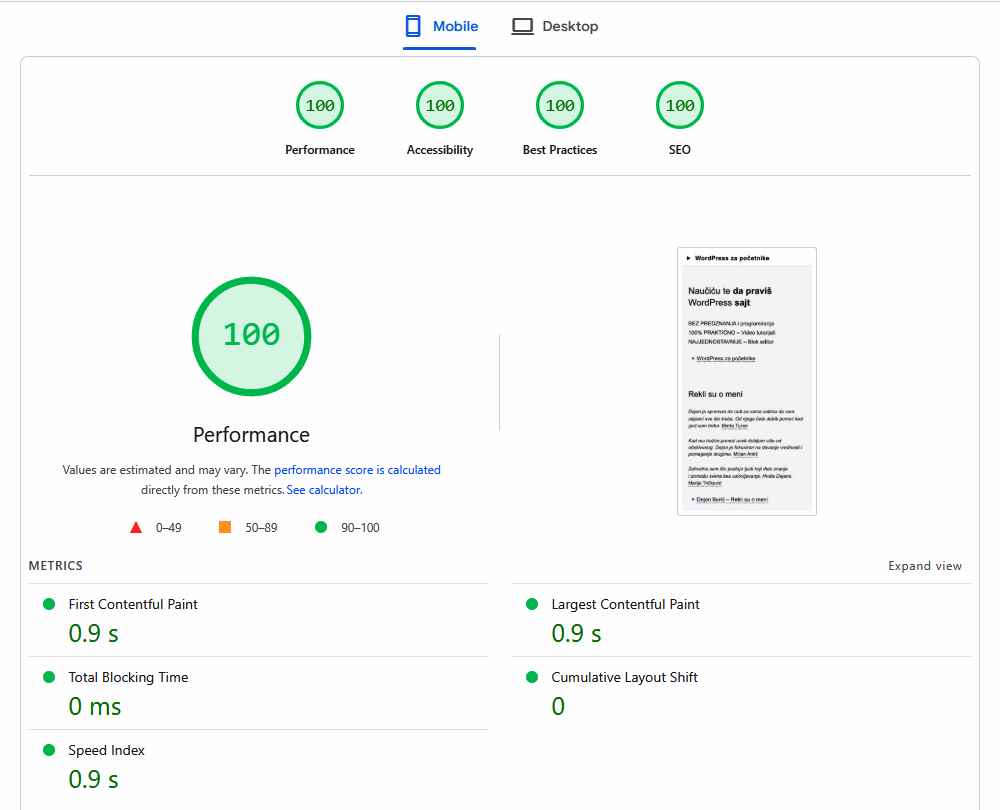Image resolution: width=1000 pixels, height=810 pixels.
Task: Click the desktop monitor icon
Action: point(522,27)
